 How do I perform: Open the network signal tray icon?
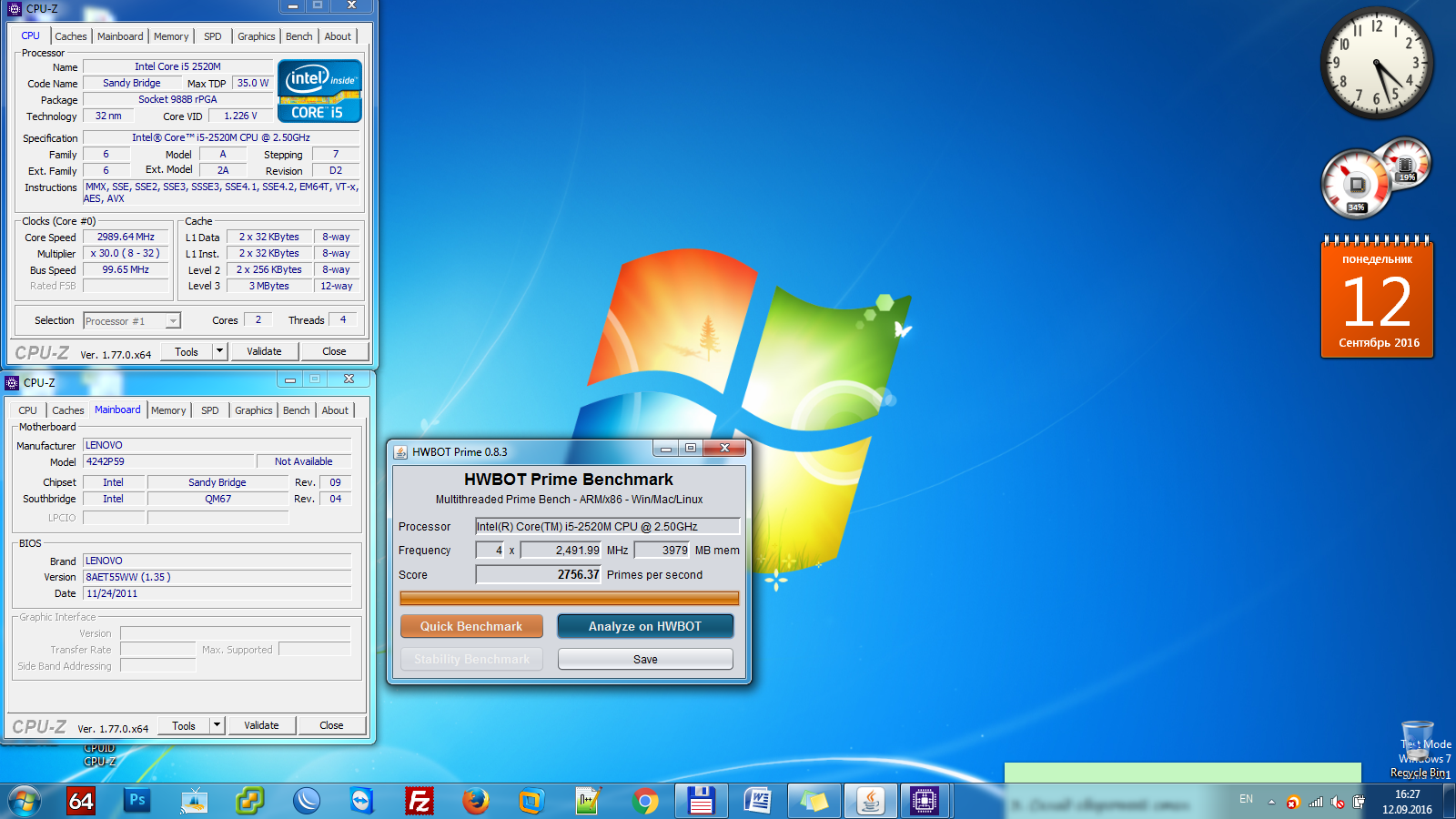pyautogui.click(x=1316, y=803)
